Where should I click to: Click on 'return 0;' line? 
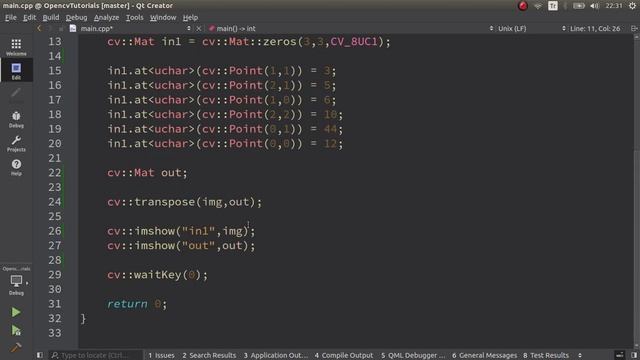tap(137, 304)
